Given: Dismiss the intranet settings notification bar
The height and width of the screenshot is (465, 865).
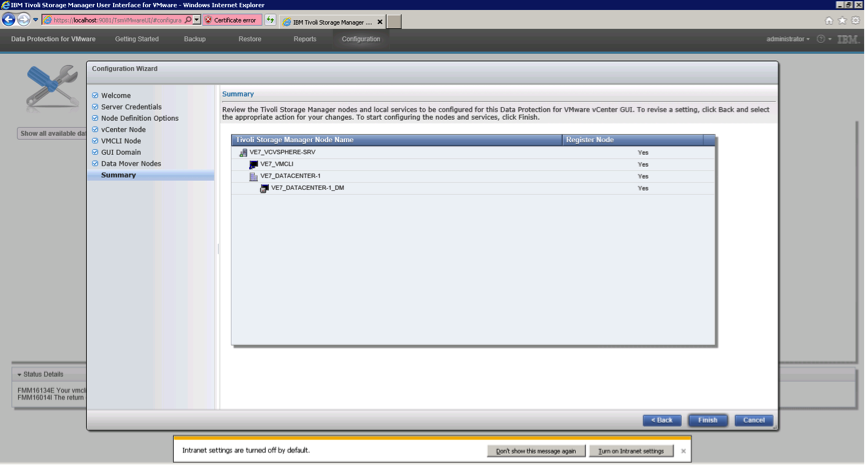Looking at the screenshot, I should click(683, 451).
